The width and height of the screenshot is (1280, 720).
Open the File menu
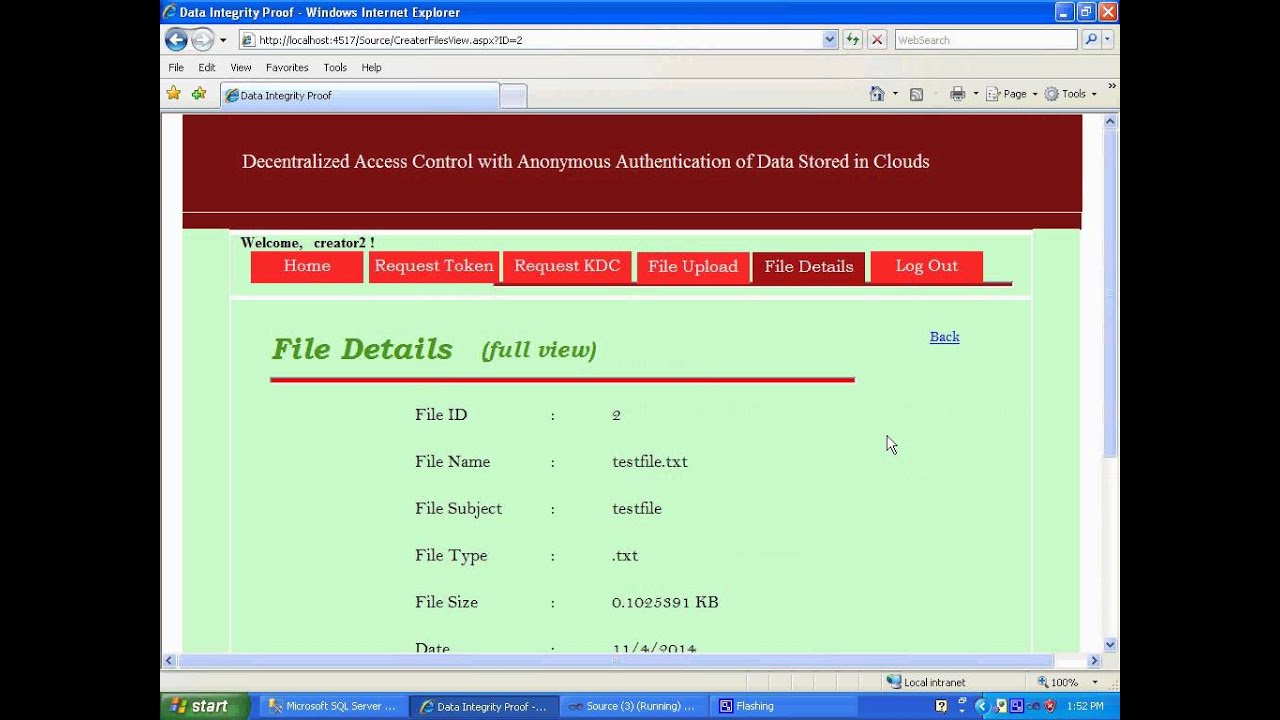tap(176, 67)
